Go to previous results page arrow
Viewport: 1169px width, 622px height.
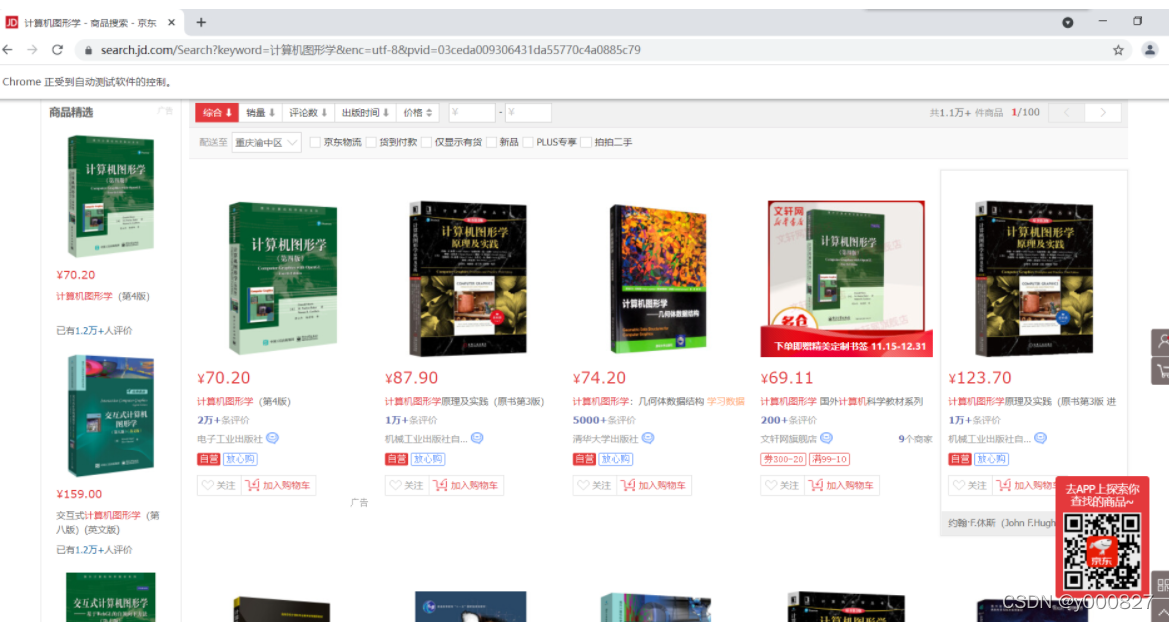1066,113
